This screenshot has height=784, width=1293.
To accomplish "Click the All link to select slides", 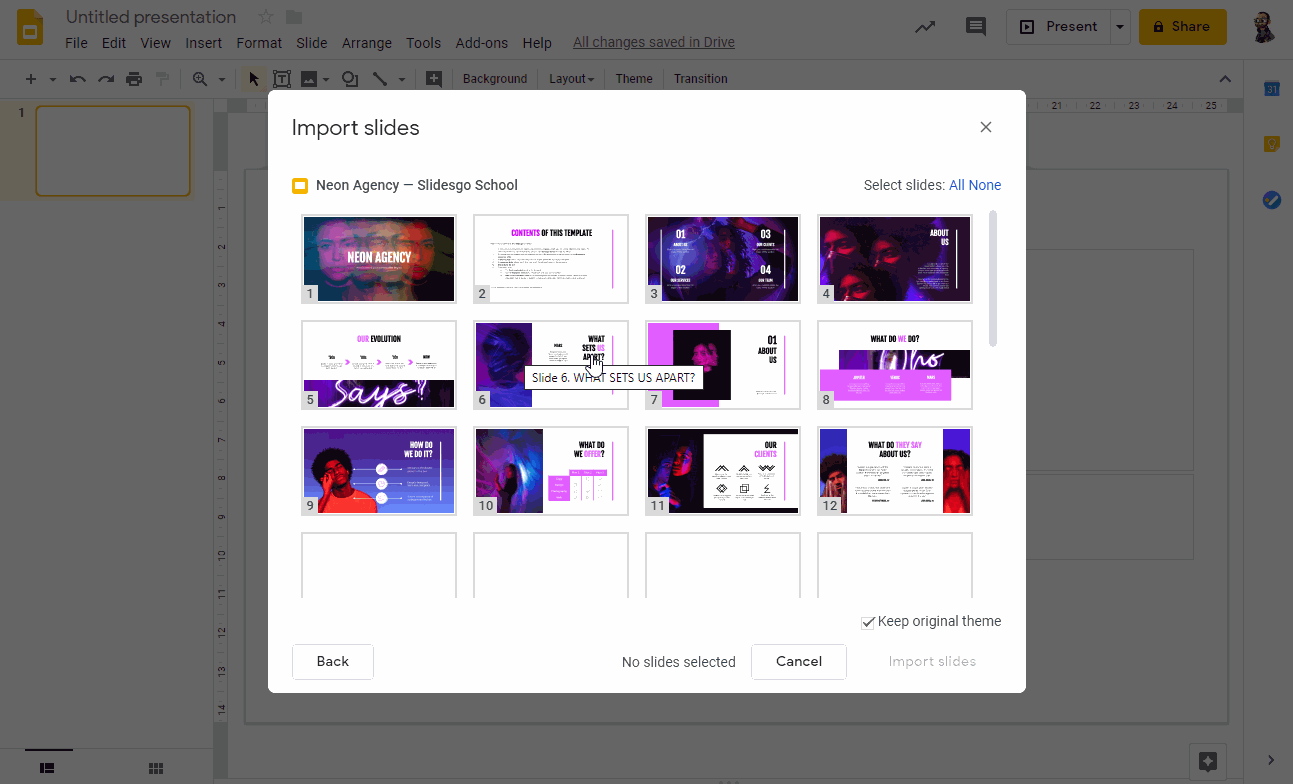I will [x=957, y=185].
